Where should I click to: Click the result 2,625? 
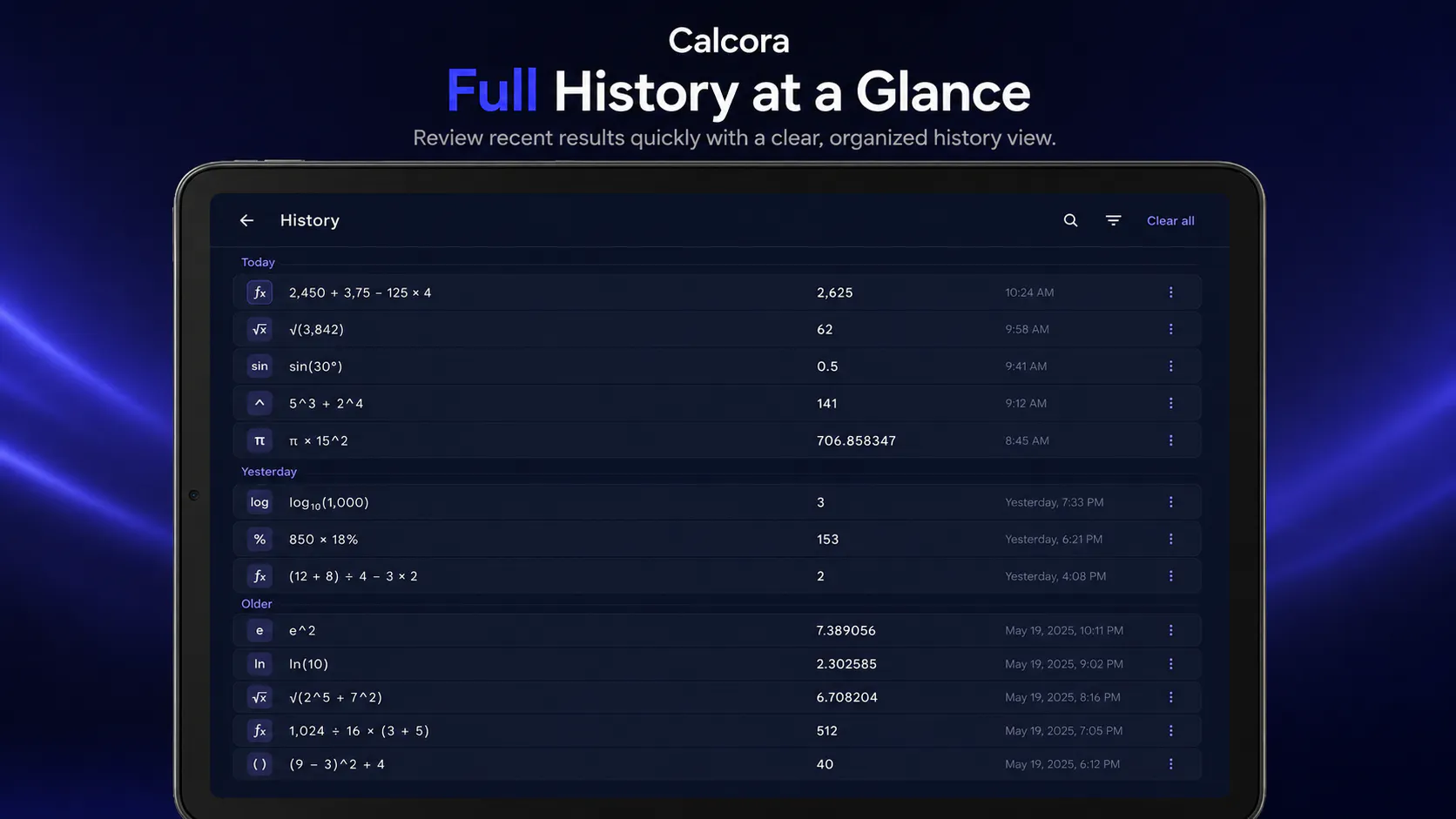tap(835, 292)
